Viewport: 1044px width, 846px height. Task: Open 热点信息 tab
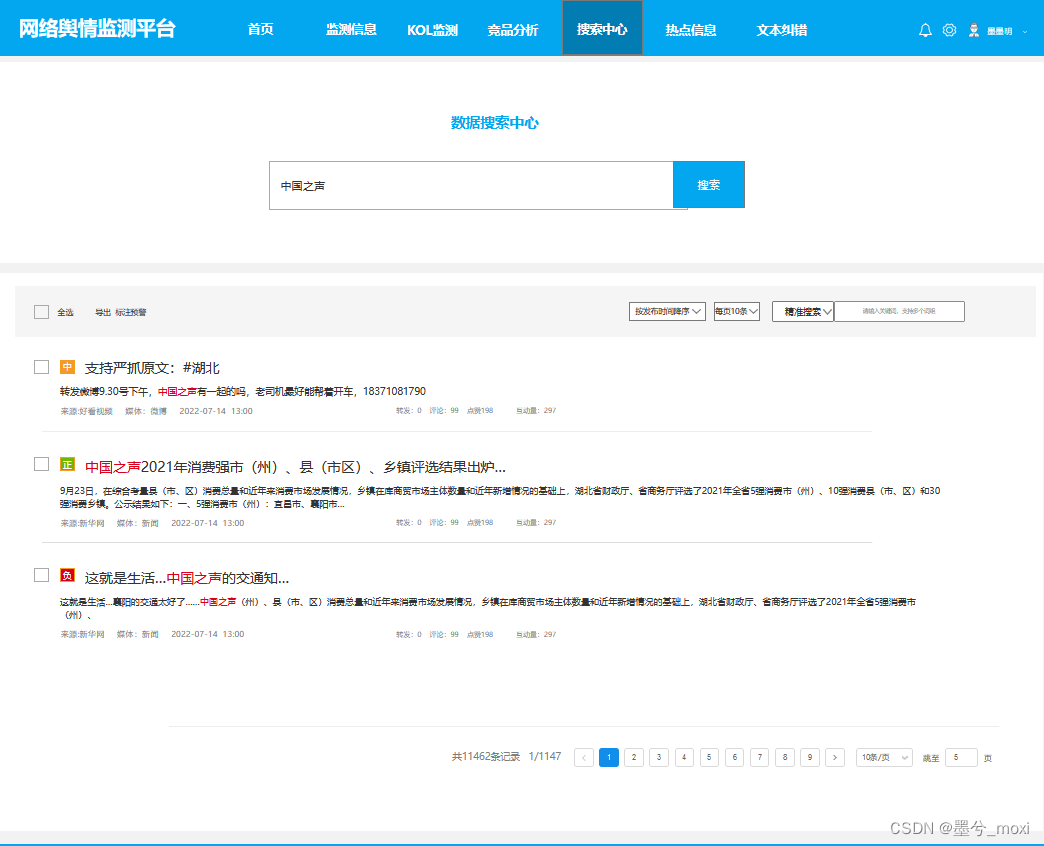[x=690, y=30]
